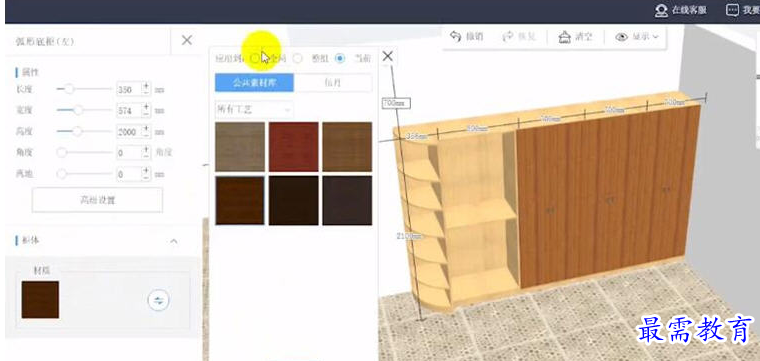
Task: Click the 宽度 value field showing 574
Action: tap(128, 110)
